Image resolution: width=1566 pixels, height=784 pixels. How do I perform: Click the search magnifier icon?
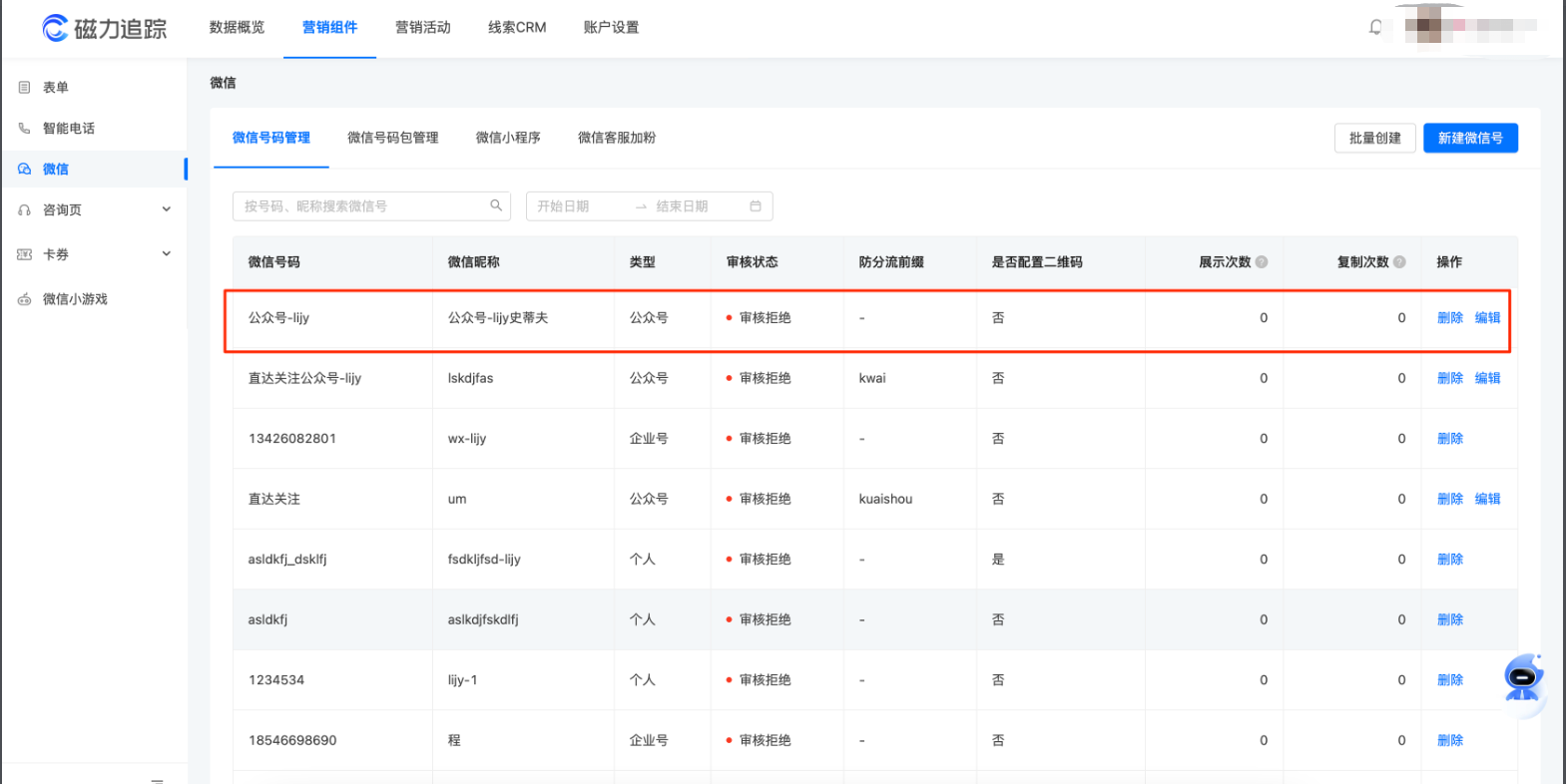[496, 205]
